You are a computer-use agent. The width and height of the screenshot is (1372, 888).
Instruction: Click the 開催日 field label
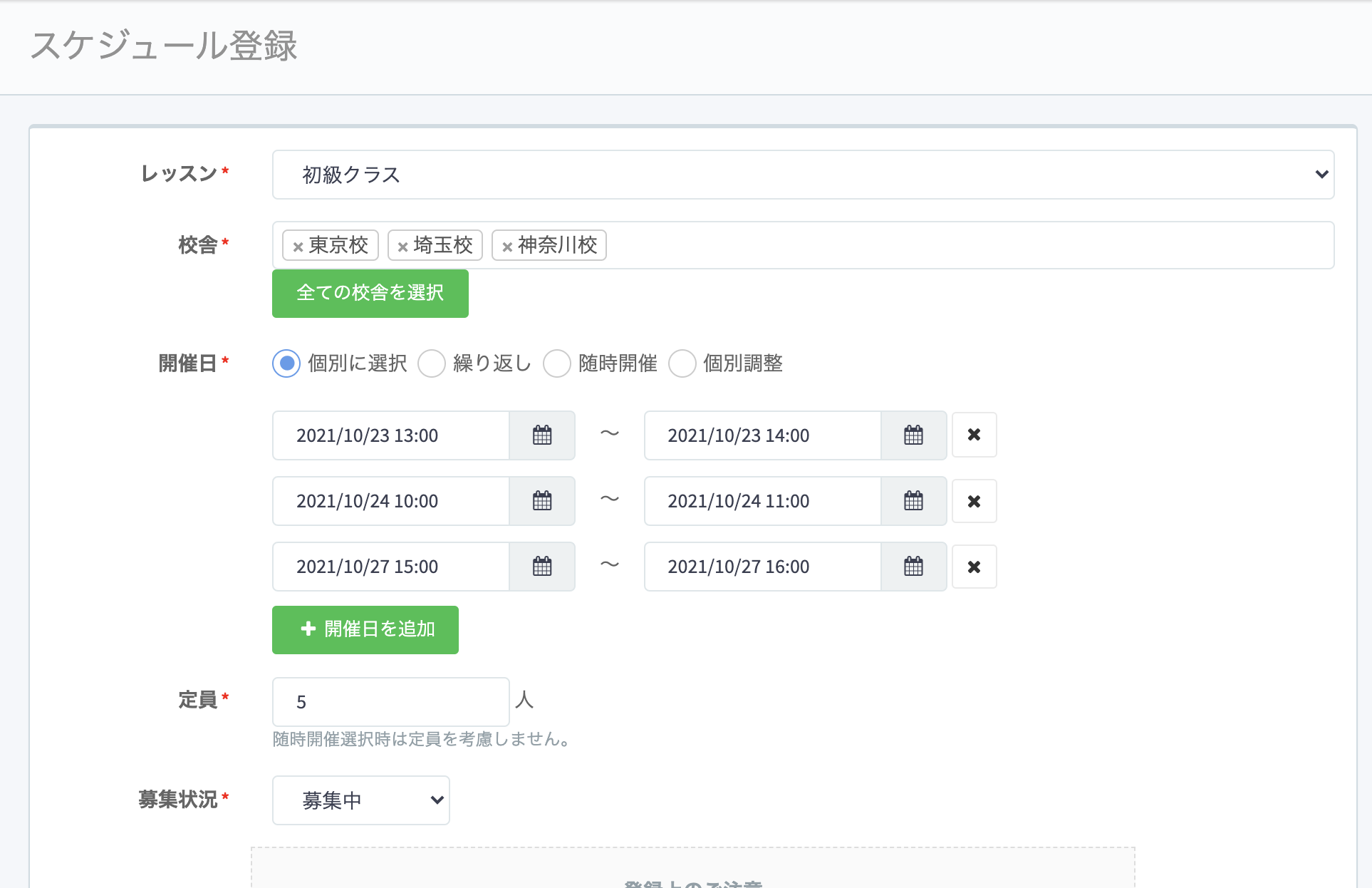point(187,363)
